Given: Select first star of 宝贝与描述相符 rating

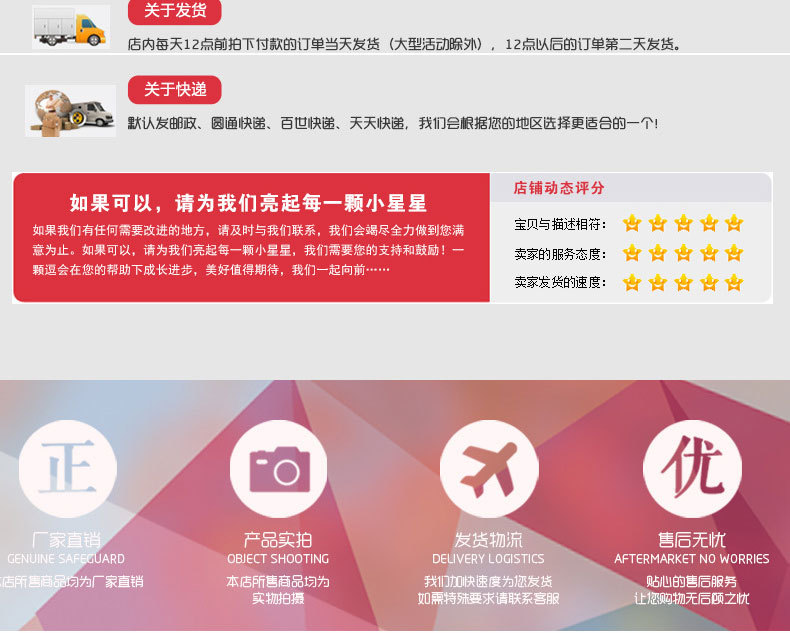Looking at the screenshot, I should click(632, 223).
